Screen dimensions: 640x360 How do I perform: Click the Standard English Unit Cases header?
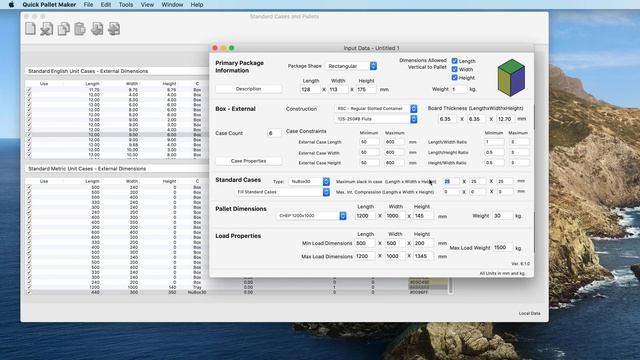88,71
